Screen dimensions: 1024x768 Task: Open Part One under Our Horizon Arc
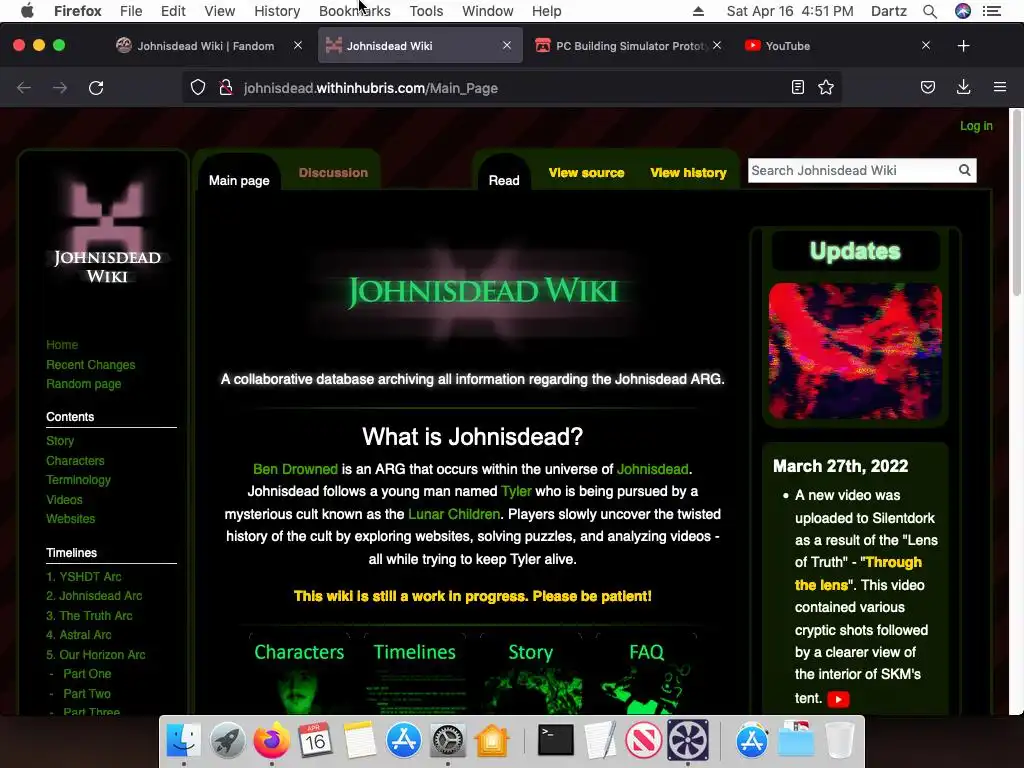click(x=87, y=674)
